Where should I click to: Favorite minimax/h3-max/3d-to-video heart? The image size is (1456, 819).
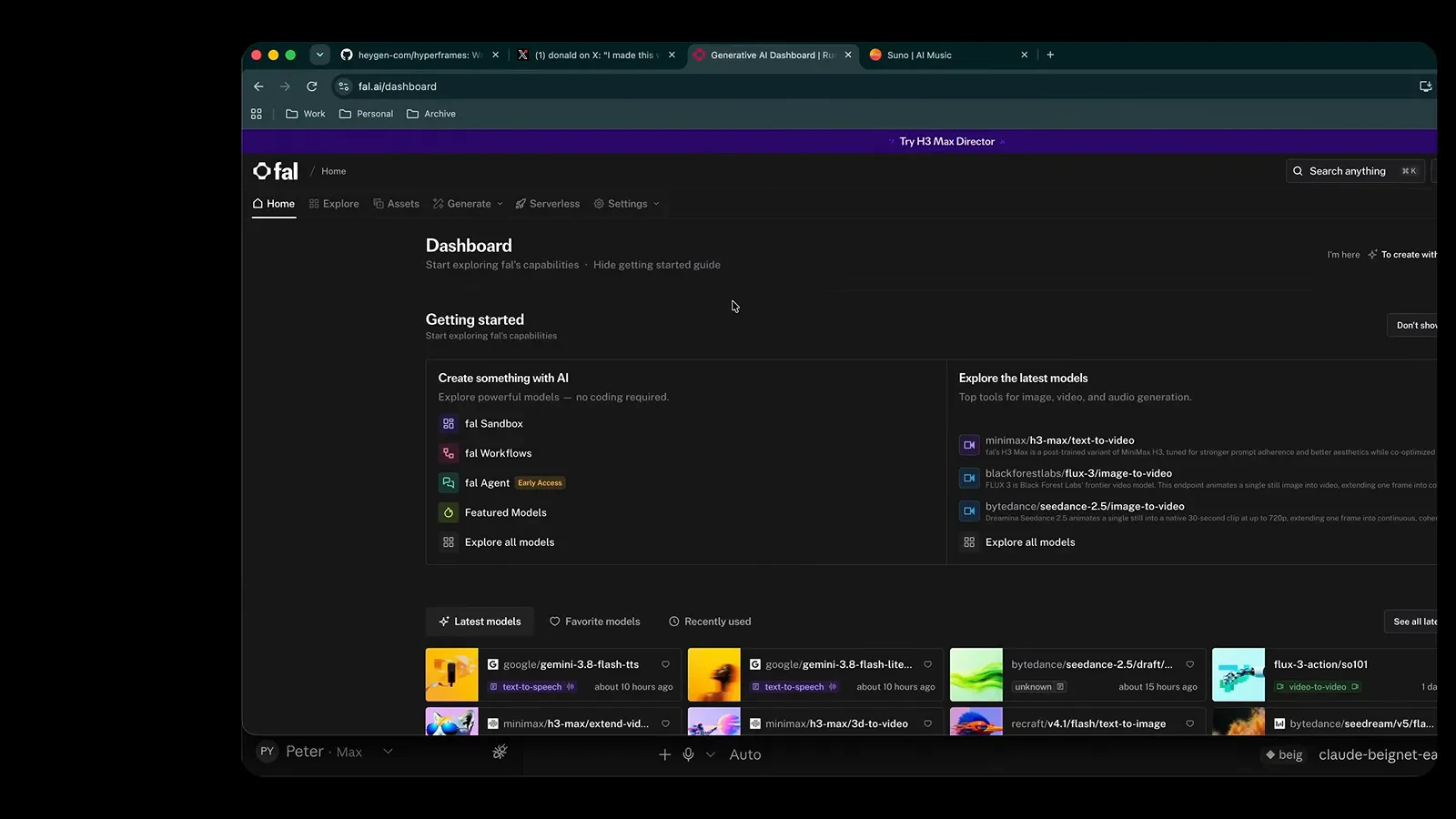pos(927,723)
